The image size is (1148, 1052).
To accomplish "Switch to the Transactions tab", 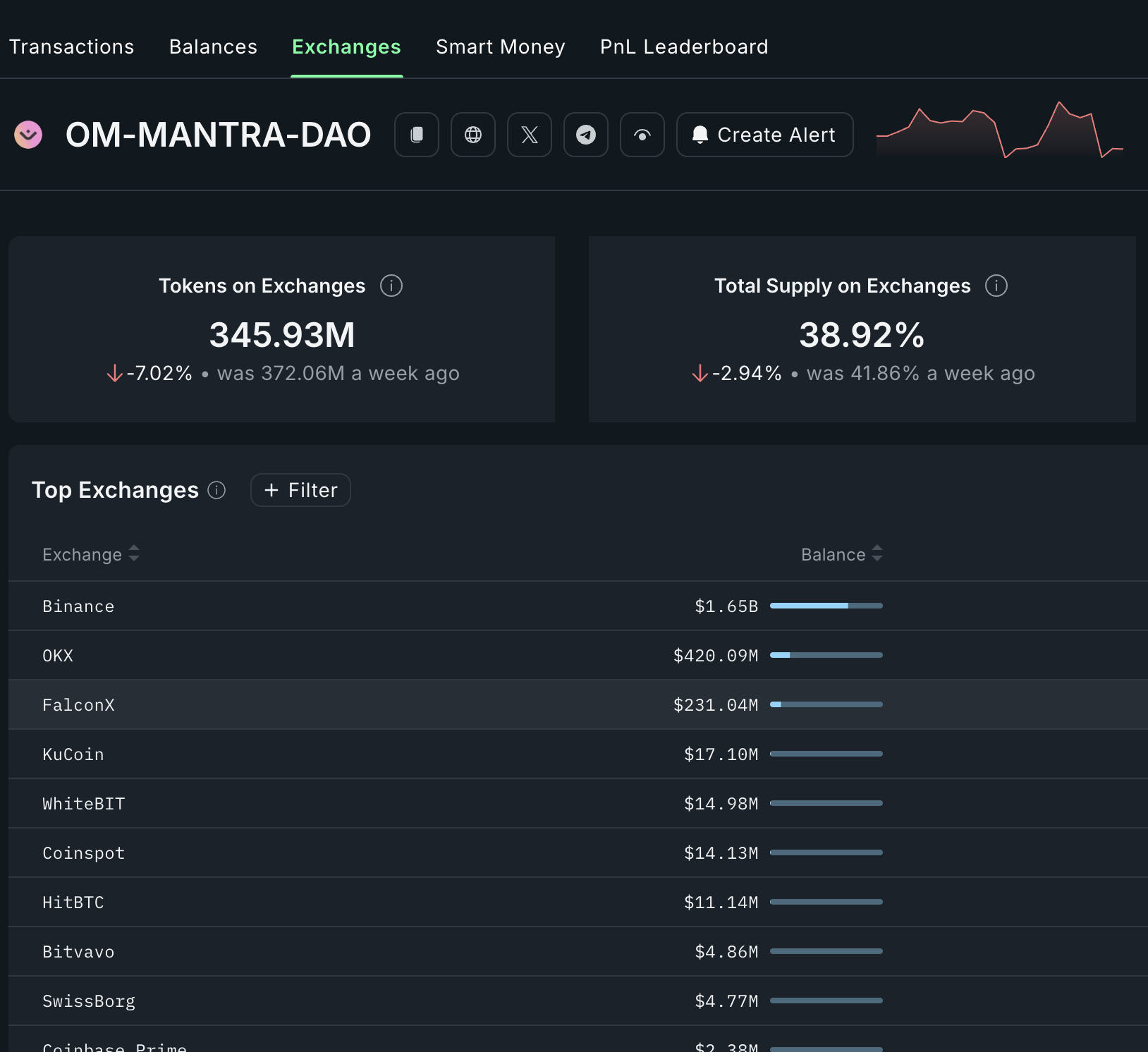I will [x=71, y=47].
